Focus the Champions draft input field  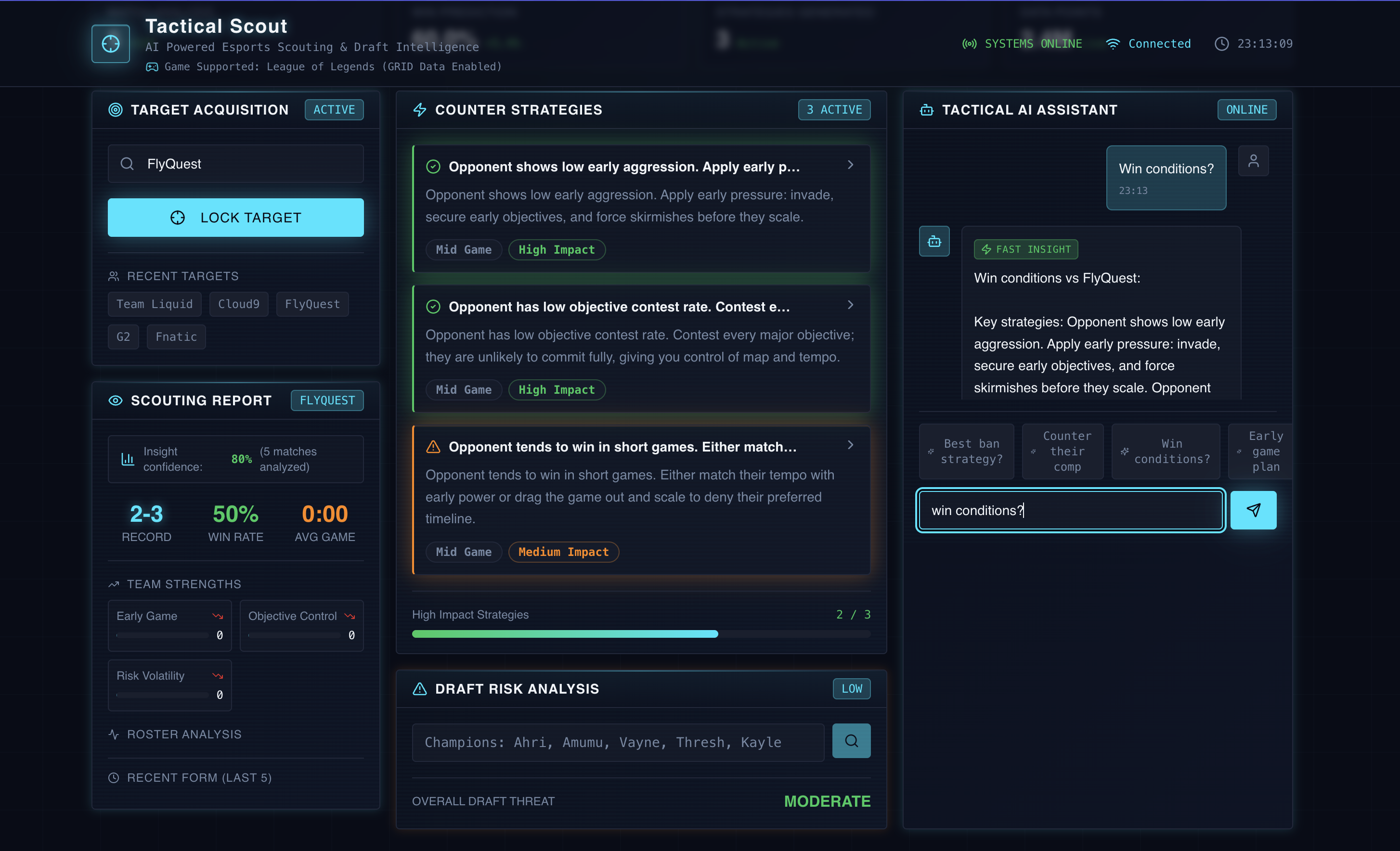coord(618,743)
